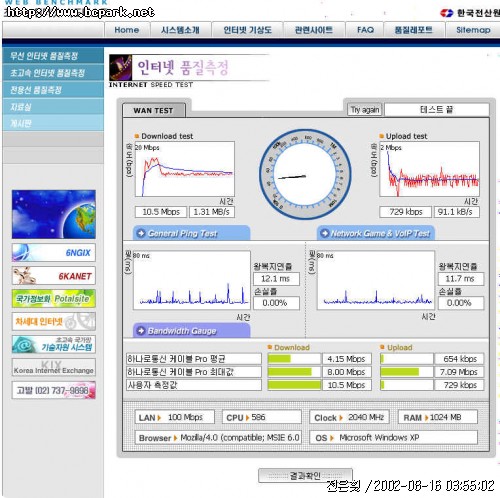The image size is (500, 498).
Task: Open the 6NGIX banner
Action: 54,252
